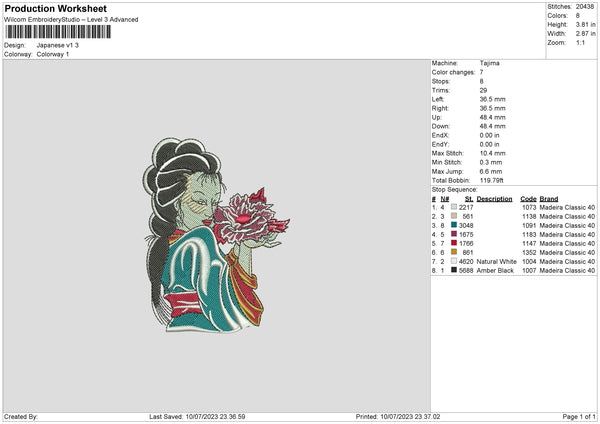The width and height of the screenshot is (600, 424).
Task: Click the geisha embroidery design preview
Action: click(216, 235)
